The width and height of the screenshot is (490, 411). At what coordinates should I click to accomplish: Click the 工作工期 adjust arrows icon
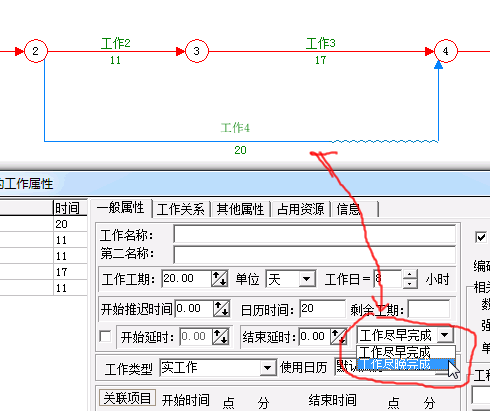(220, 279)
